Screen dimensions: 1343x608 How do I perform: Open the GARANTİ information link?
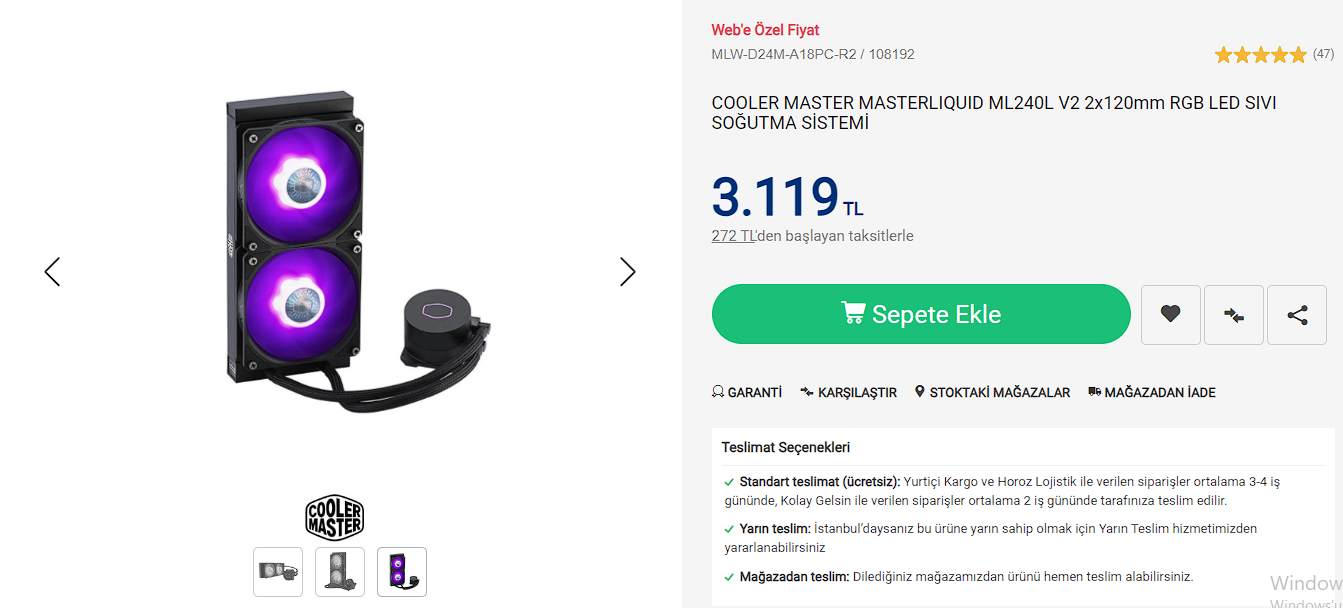pos(747,393)
